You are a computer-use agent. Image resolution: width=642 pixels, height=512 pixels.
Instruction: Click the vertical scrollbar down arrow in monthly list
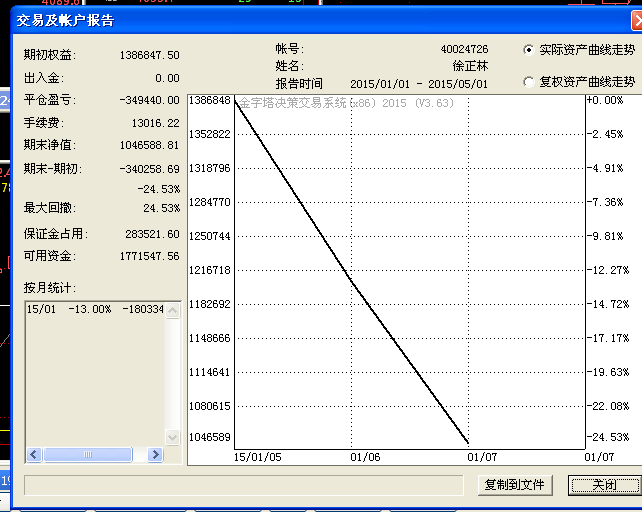coord(174,438)
